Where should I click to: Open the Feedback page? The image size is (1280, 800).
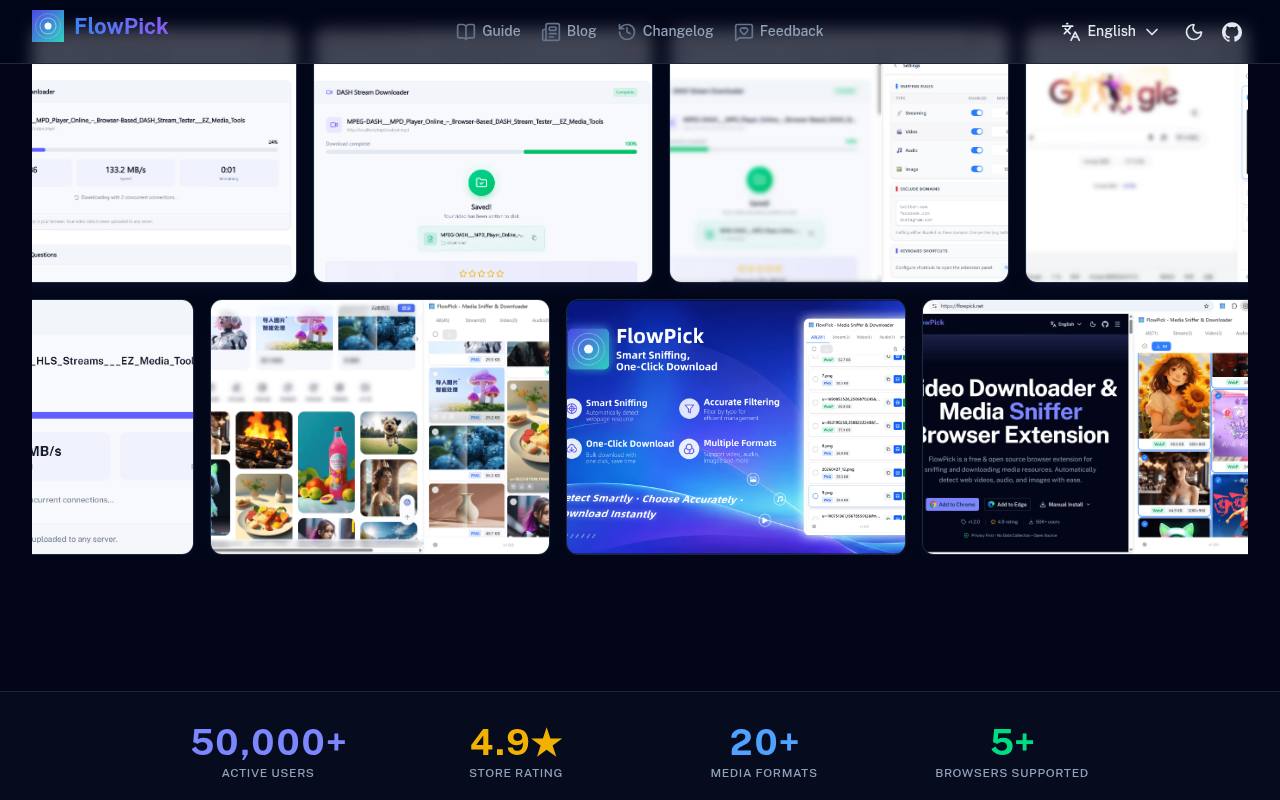tap(779, 31)
